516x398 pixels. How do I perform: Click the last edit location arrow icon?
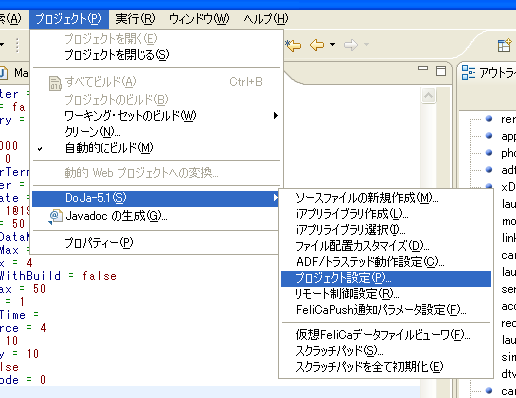[x=293, y=45]
